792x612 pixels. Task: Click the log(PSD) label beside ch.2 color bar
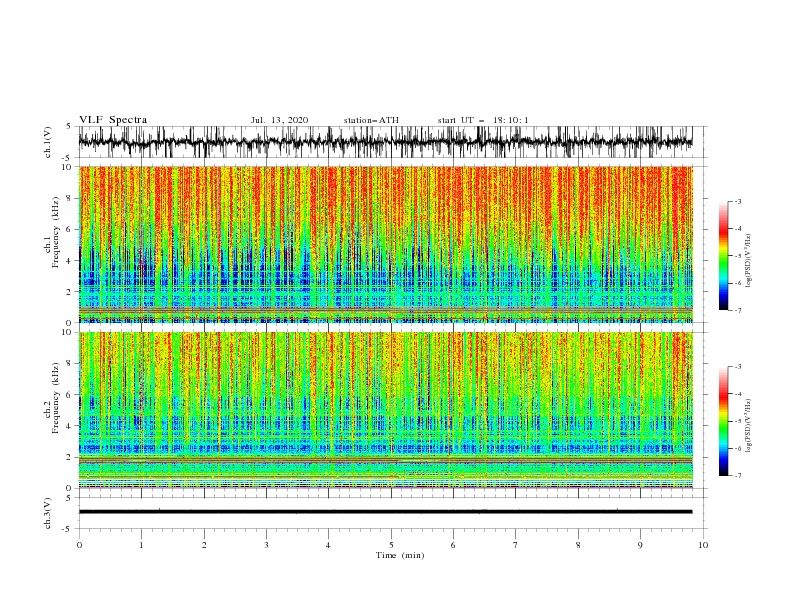(x=749, y=426)
